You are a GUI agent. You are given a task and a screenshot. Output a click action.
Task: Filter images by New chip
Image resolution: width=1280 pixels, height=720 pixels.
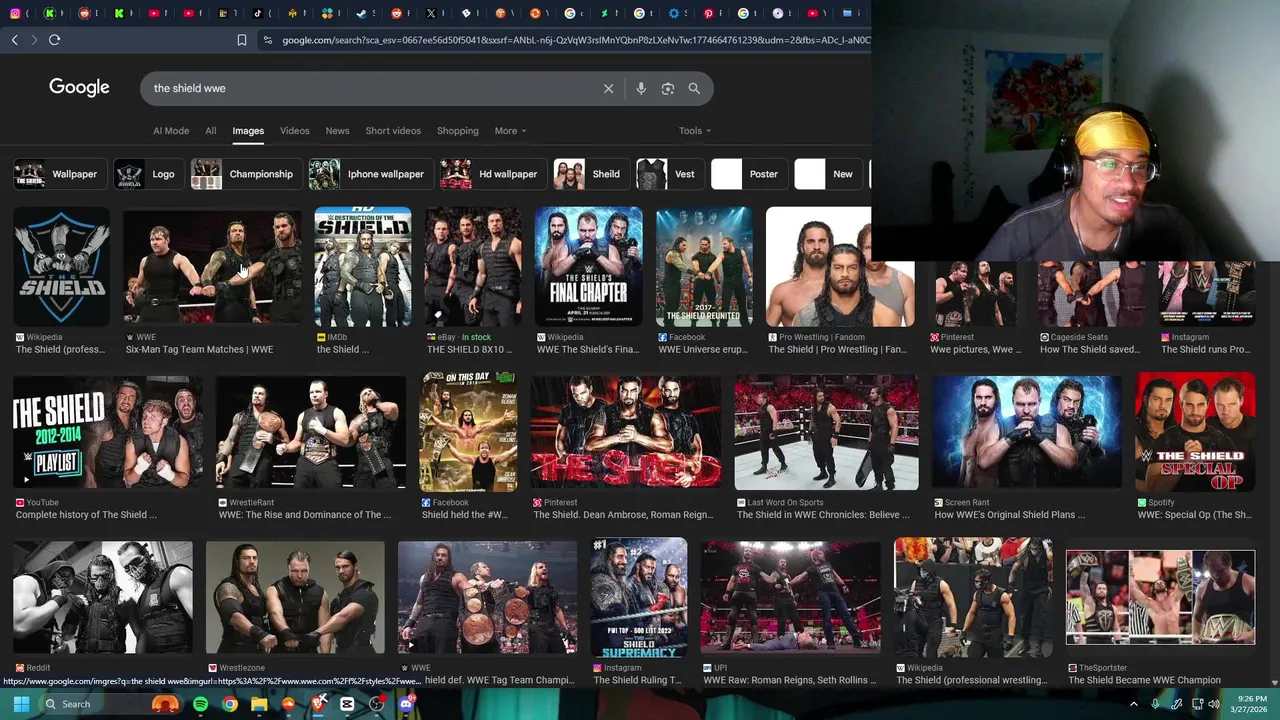click(827, 174)
